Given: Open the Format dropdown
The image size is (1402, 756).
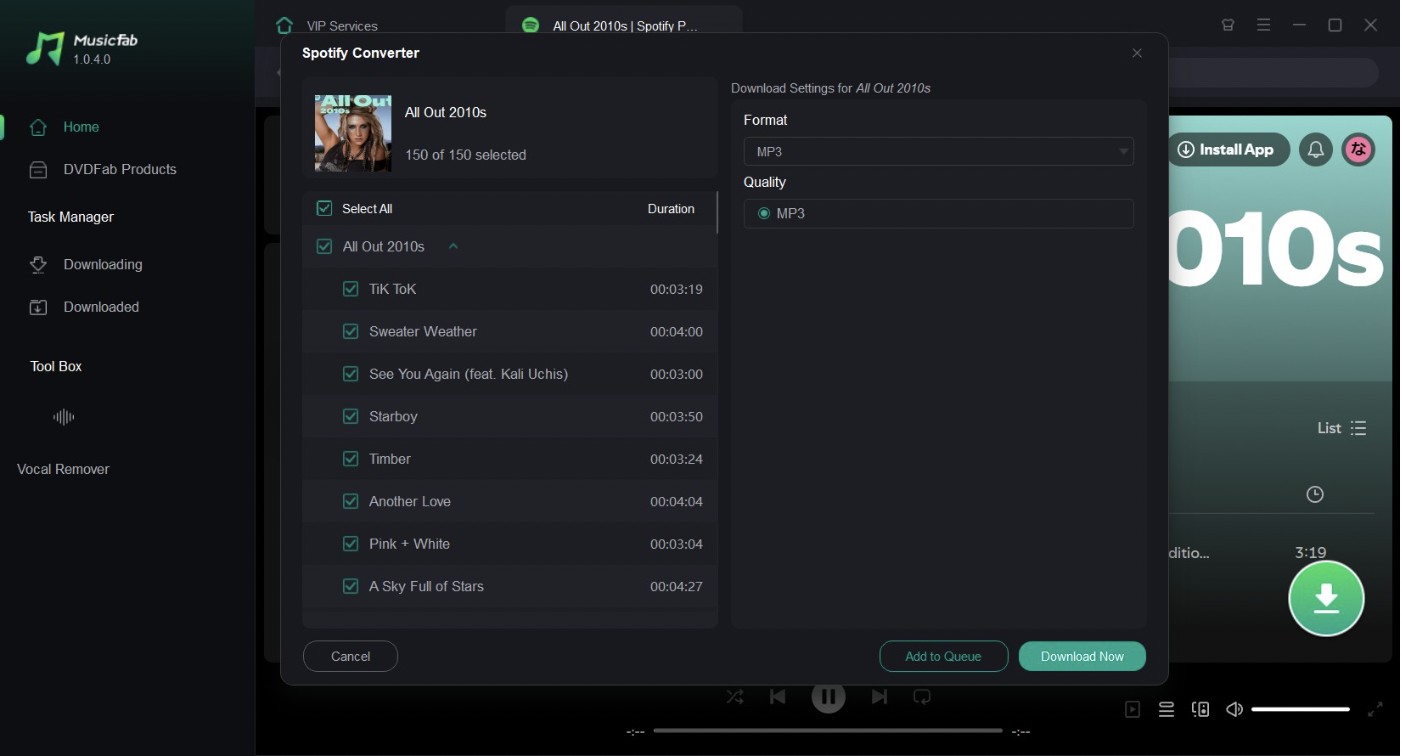Looking at the screenshot, I should click(x=938, y=151).
